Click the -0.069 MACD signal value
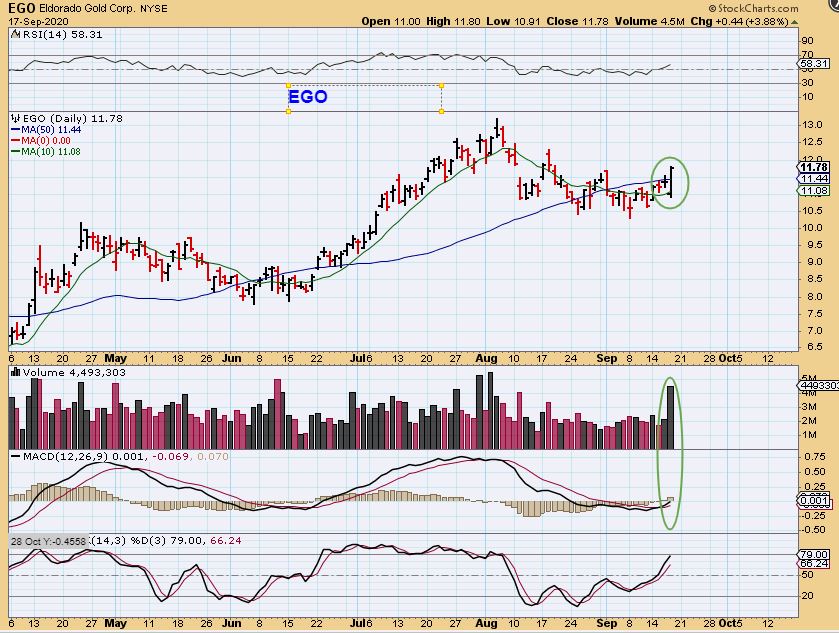 [x=171, y=456]
